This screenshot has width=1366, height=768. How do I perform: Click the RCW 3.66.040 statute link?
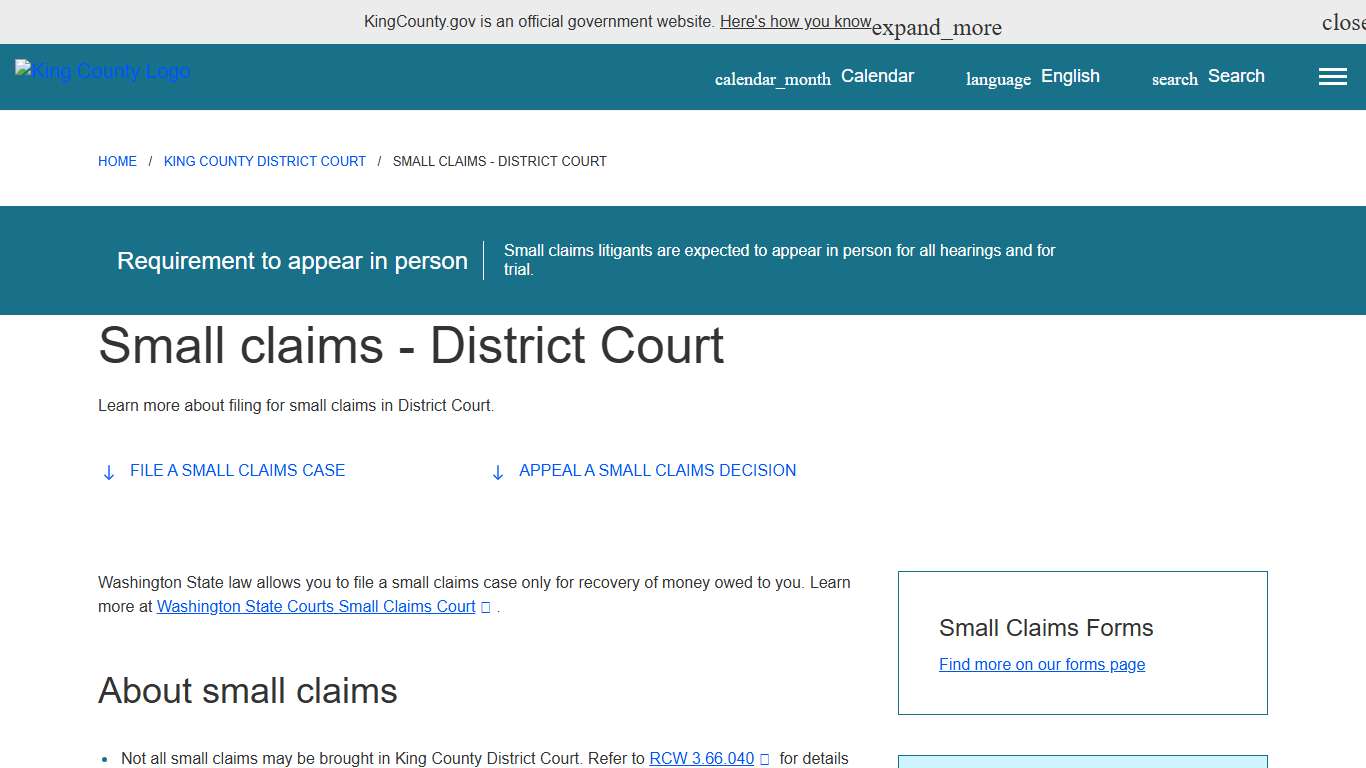click(x=701, y=758)
